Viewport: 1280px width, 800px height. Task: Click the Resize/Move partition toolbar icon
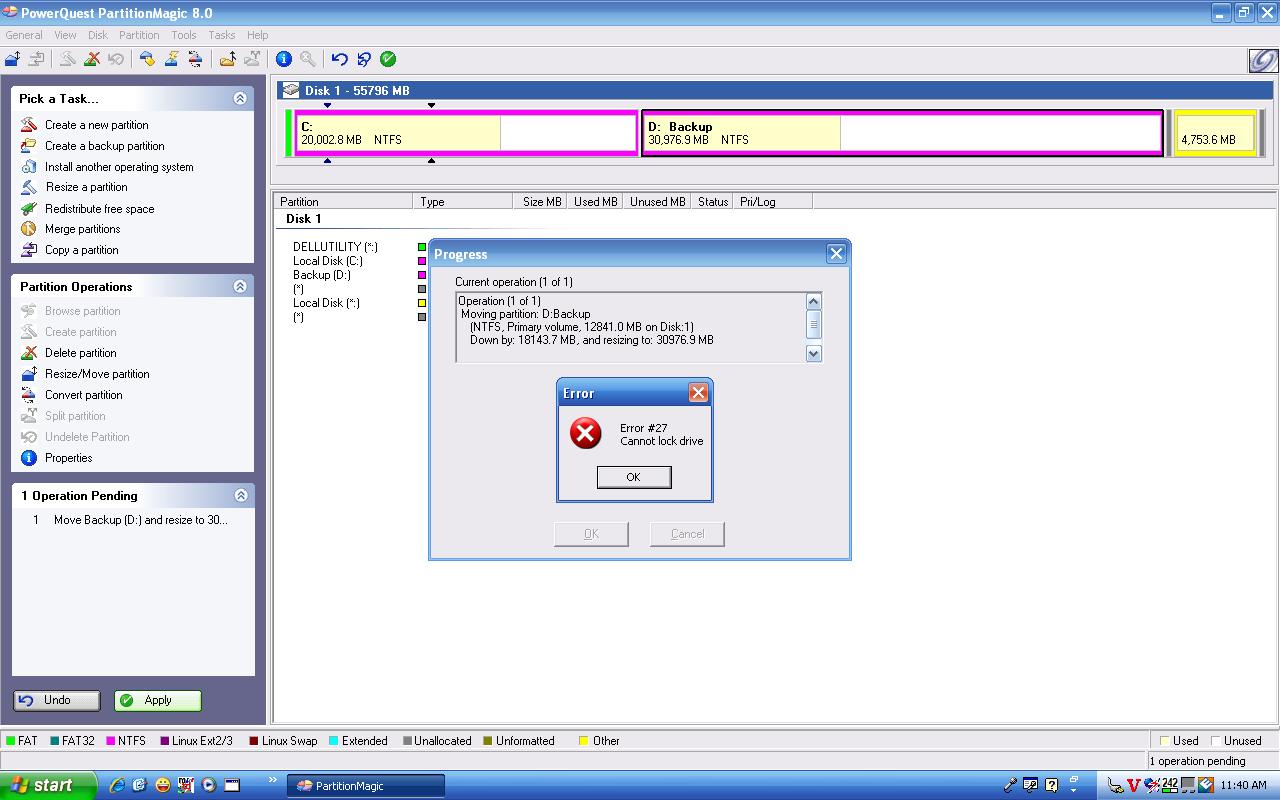pos(13,59)
